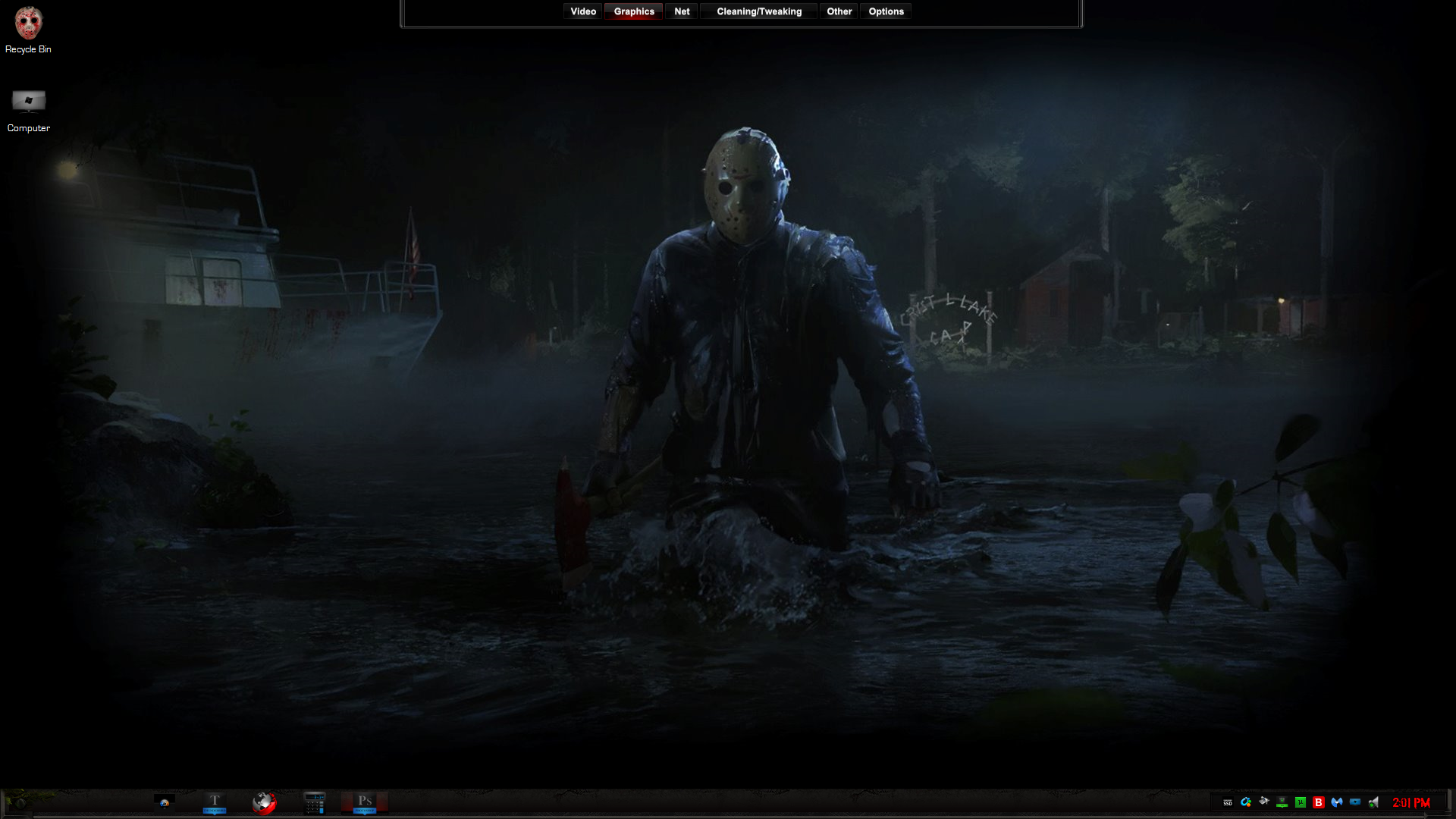Open the Options tab
The width and height of the screenshot is (1456, 819).
[886, 11]
